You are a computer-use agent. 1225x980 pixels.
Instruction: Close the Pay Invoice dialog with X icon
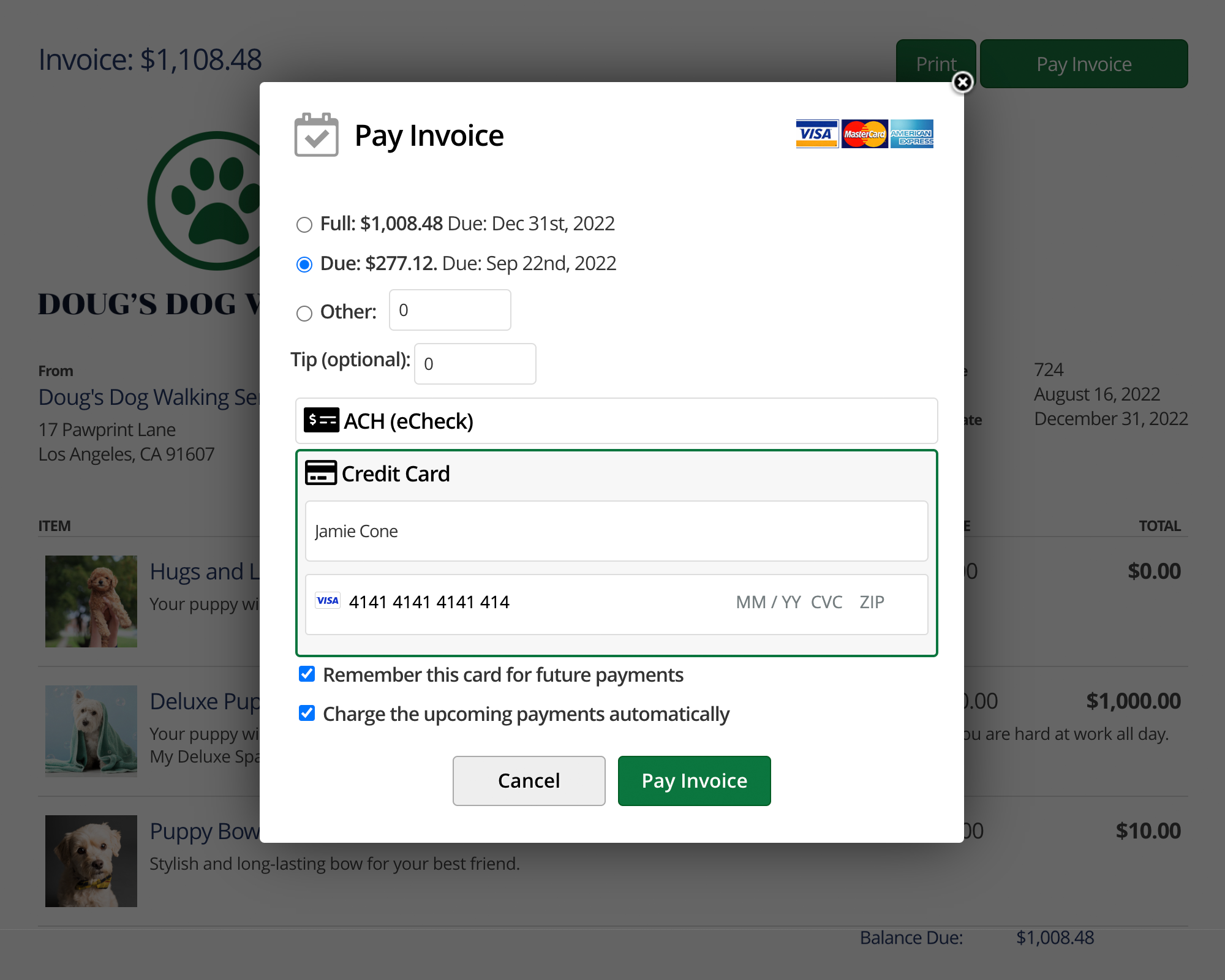click(x=962, y=81)
